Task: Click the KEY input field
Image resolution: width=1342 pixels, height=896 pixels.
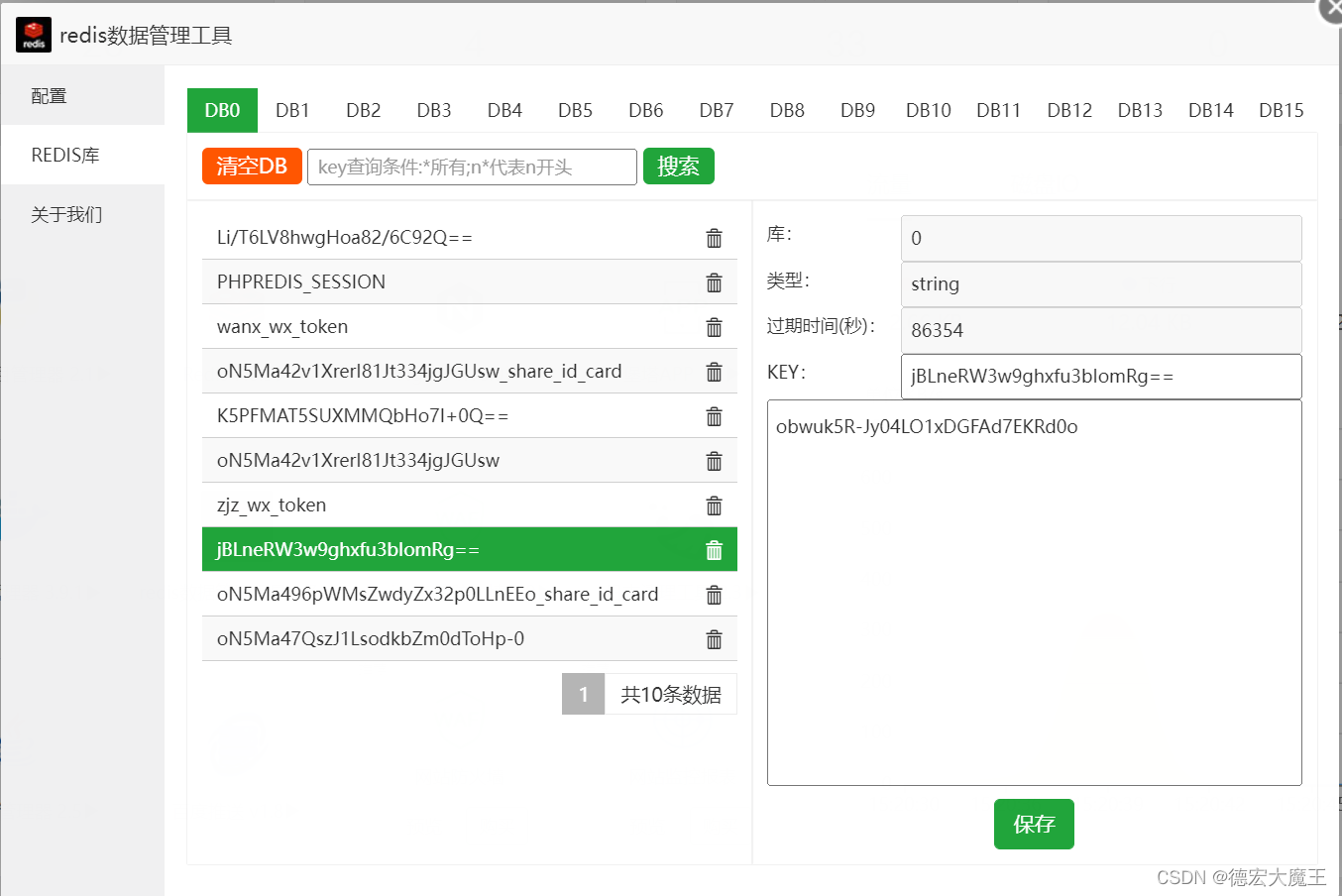Action: (1101, 377)
